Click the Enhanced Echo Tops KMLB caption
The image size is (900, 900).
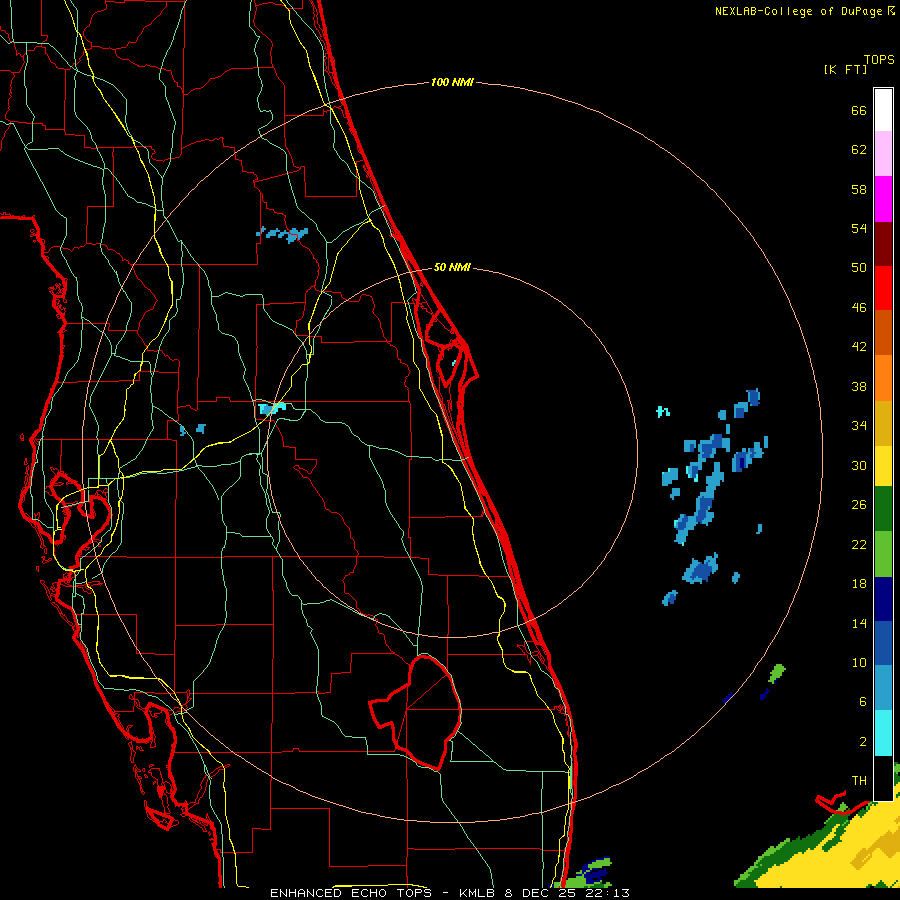[450, 893]
